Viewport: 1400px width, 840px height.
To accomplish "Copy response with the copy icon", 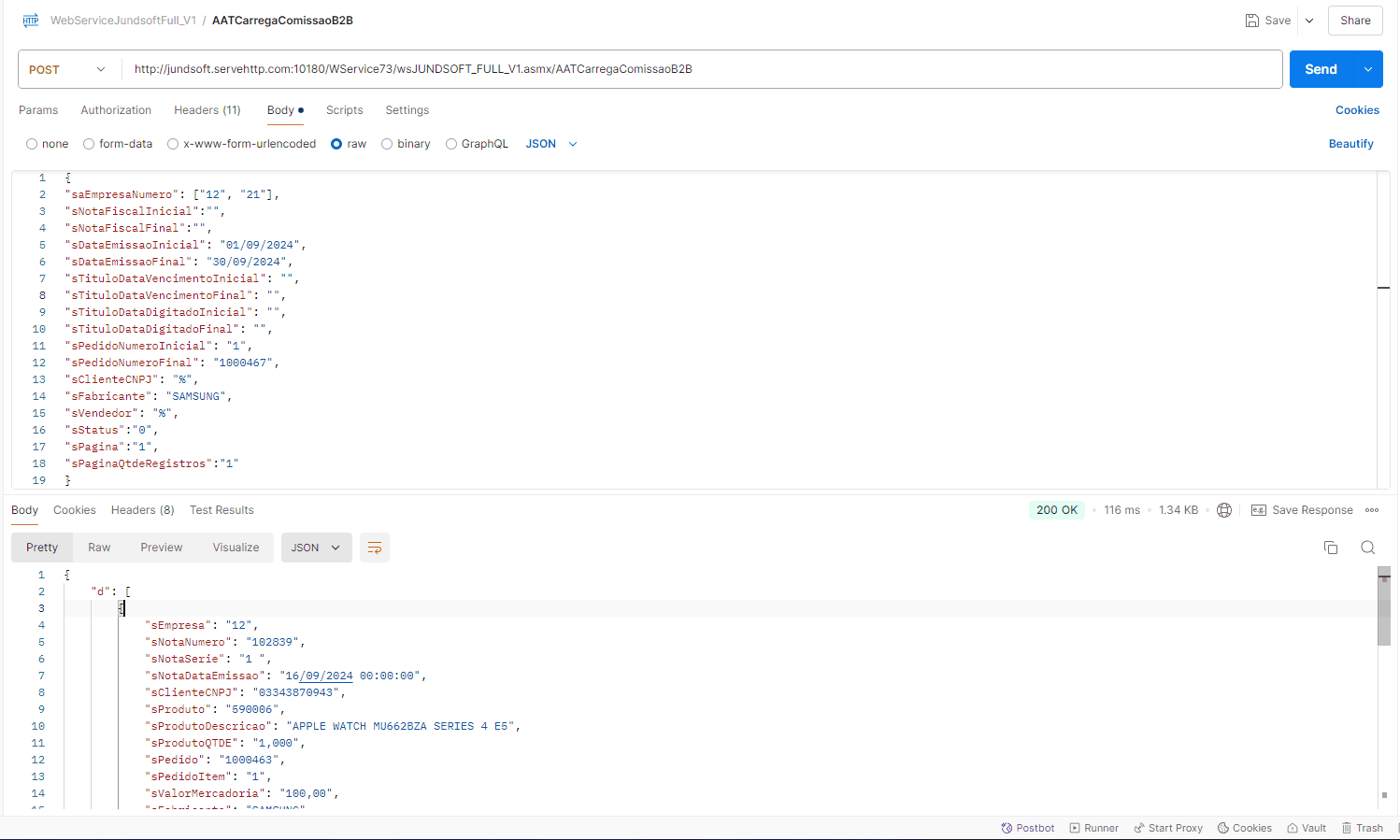I will (x=1331, y=548).
